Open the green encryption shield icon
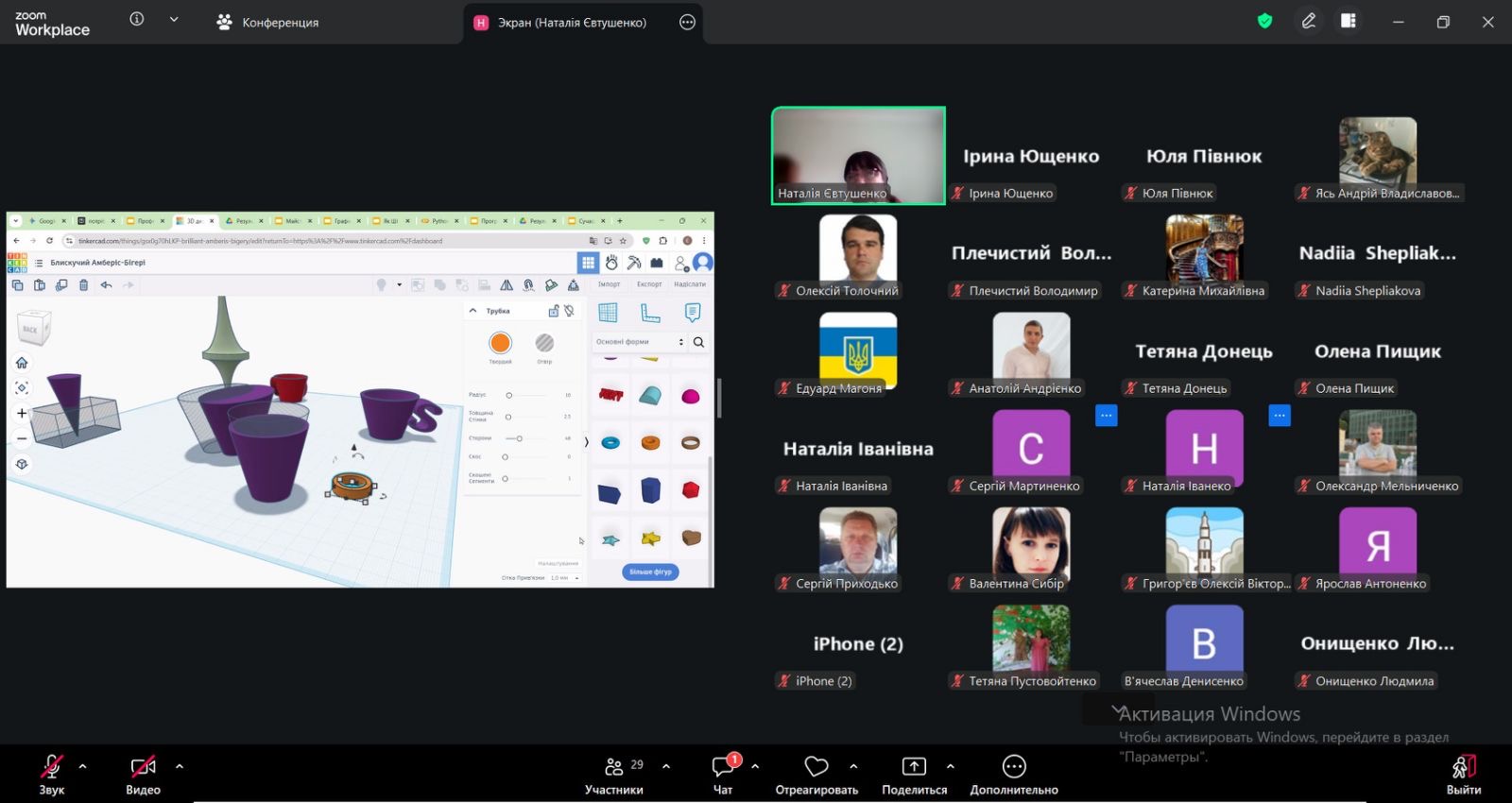The height and width of the screenshot is (803, 1512). click(1264, 21)
